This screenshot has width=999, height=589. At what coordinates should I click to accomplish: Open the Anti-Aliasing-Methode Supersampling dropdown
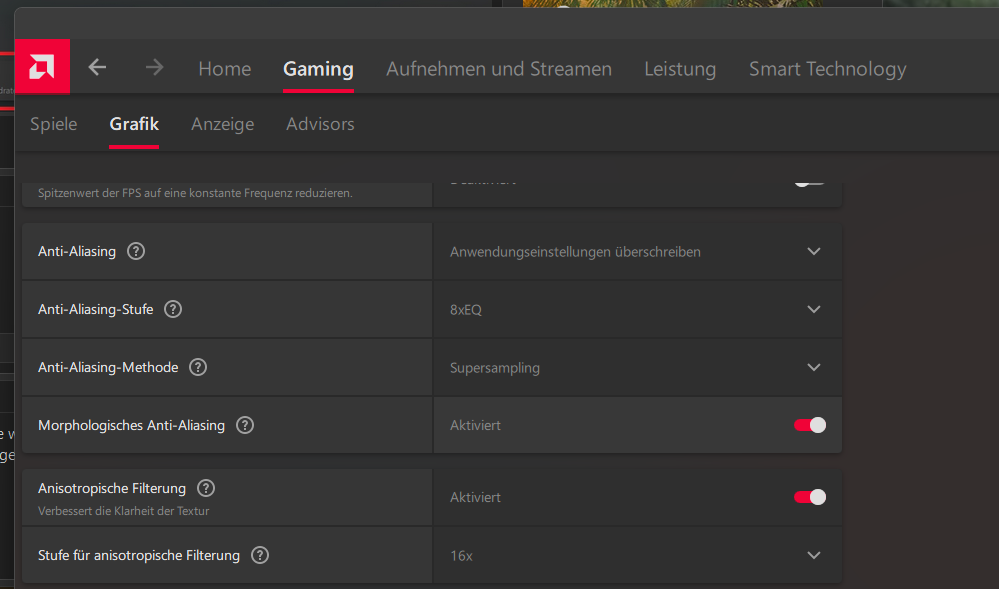813,367
